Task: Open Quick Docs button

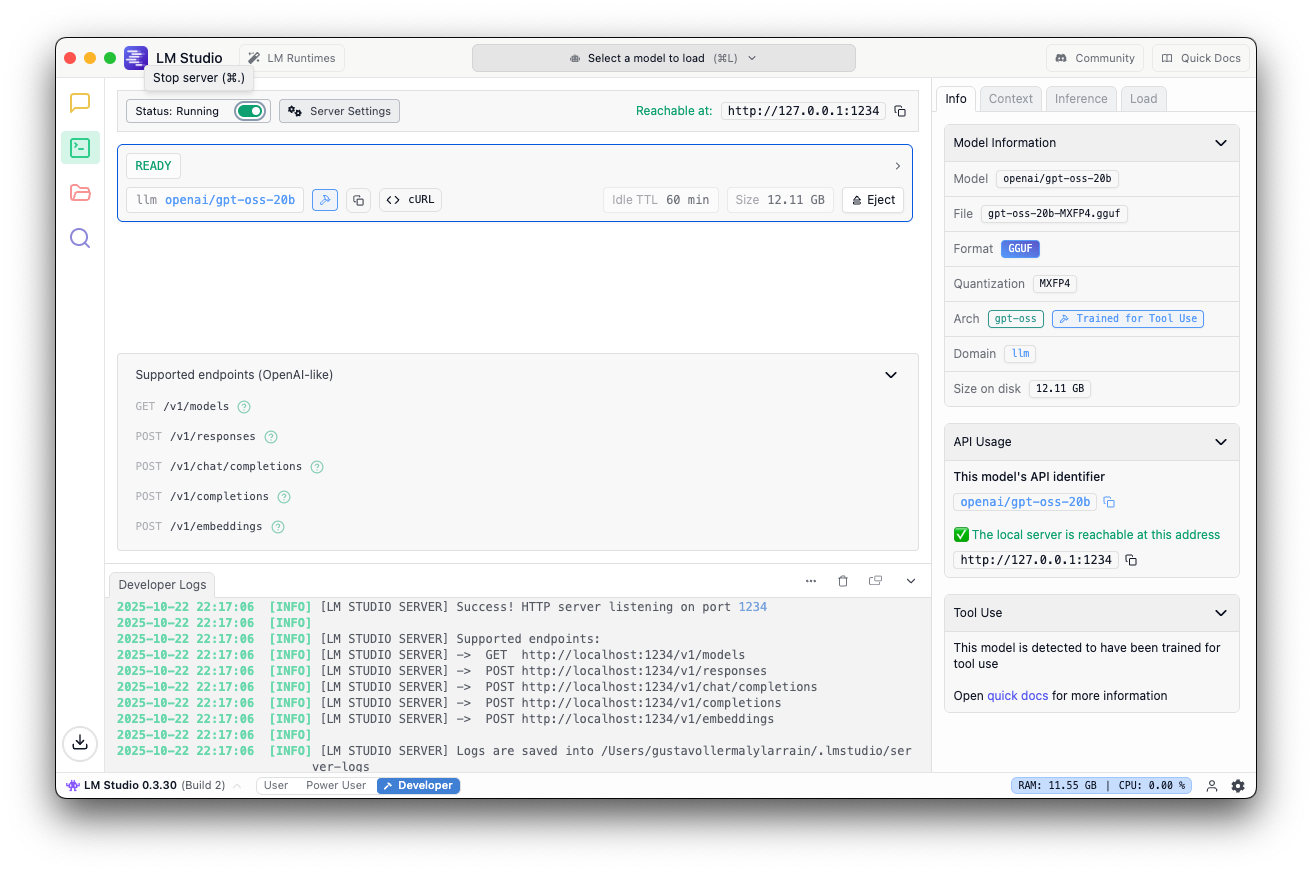Action: point(1201,58)
